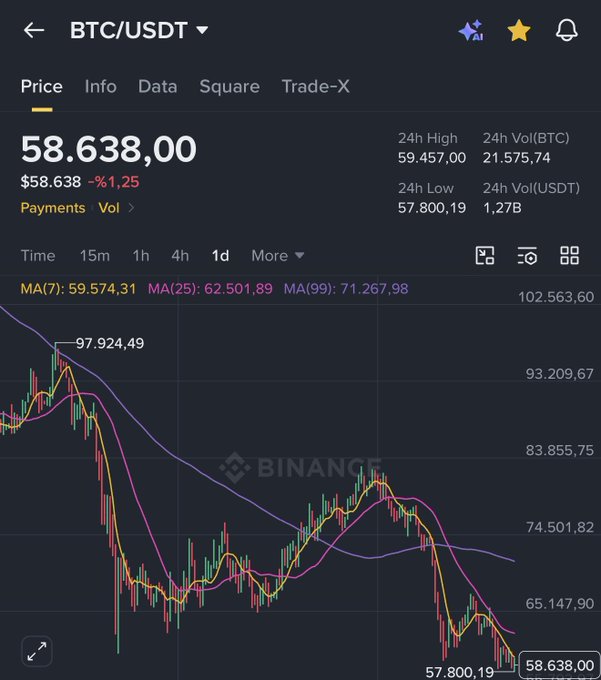
Task: Open price alerts bell icon
Action: [567, 30]
